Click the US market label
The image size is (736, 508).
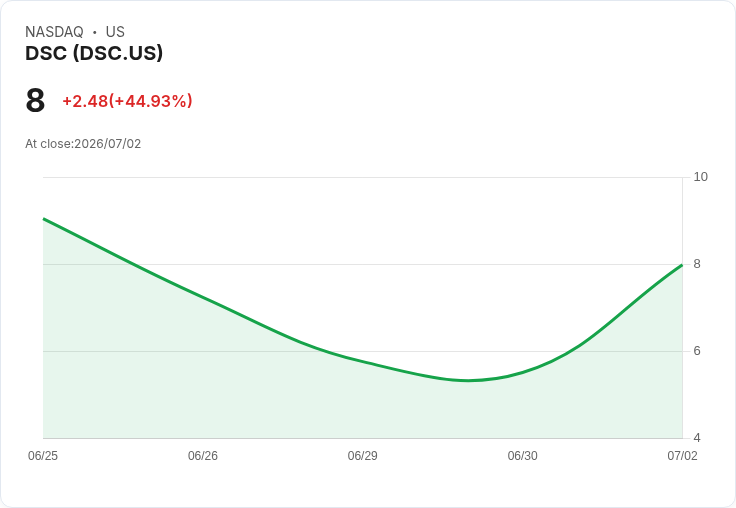click(x=115, y=32)
